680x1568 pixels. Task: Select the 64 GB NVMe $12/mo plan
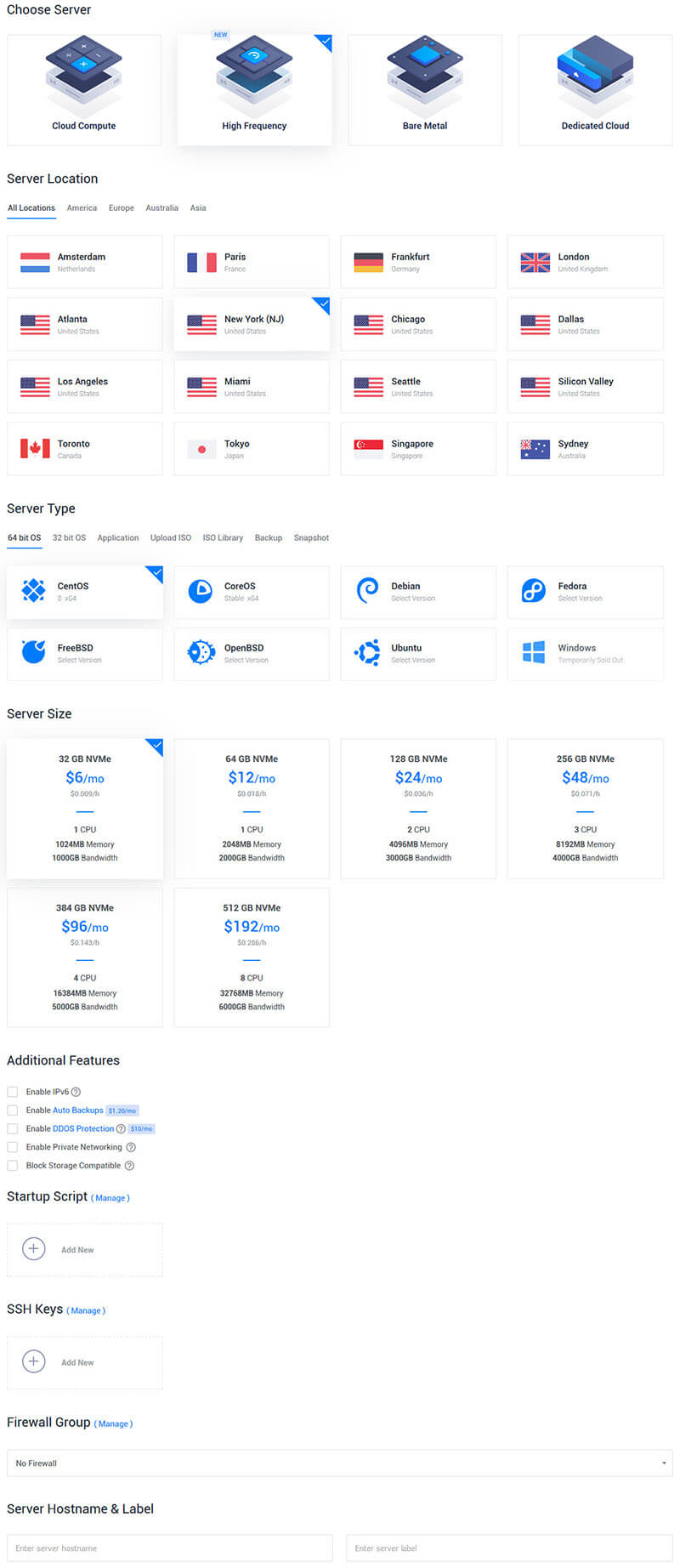pos(252,809)
